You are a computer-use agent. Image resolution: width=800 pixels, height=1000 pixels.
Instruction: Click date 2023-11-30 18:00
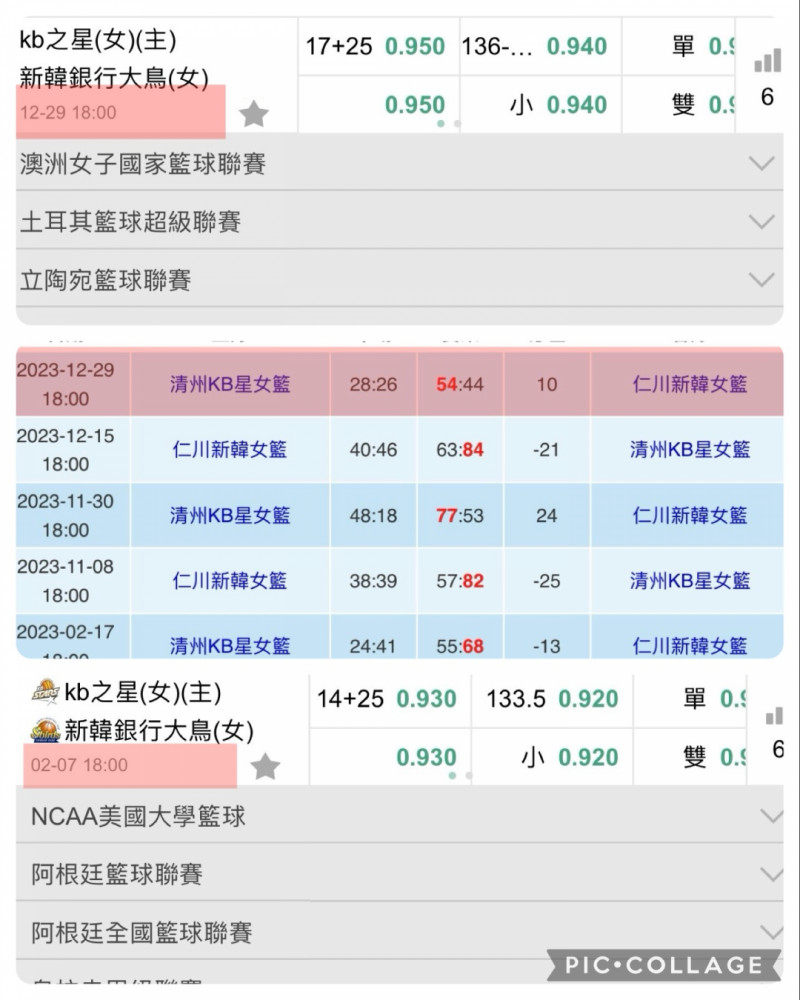[66, 515]
